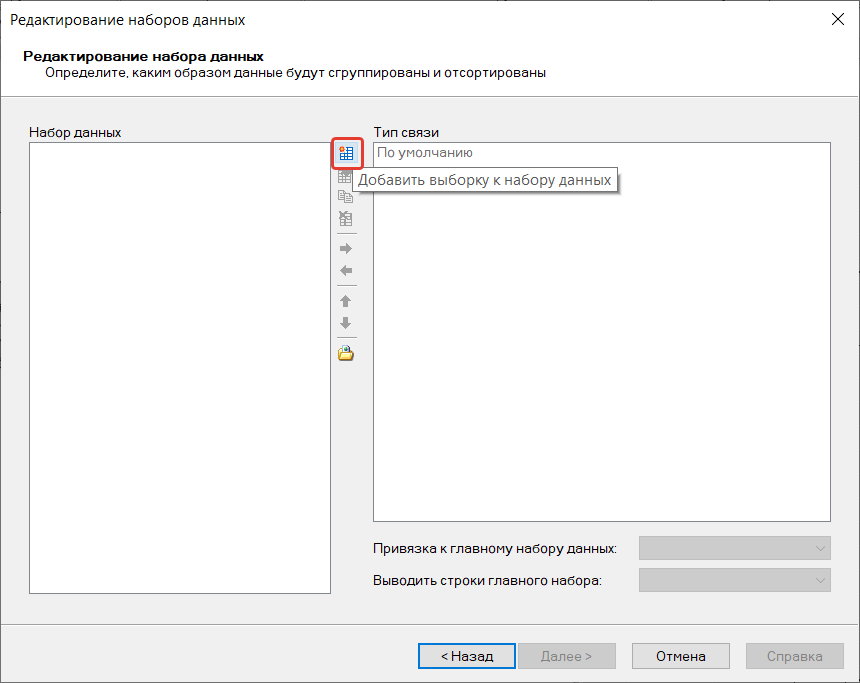Click the edit selection table icon
Viewport: 860px width, 683px height.
(346, 176)
